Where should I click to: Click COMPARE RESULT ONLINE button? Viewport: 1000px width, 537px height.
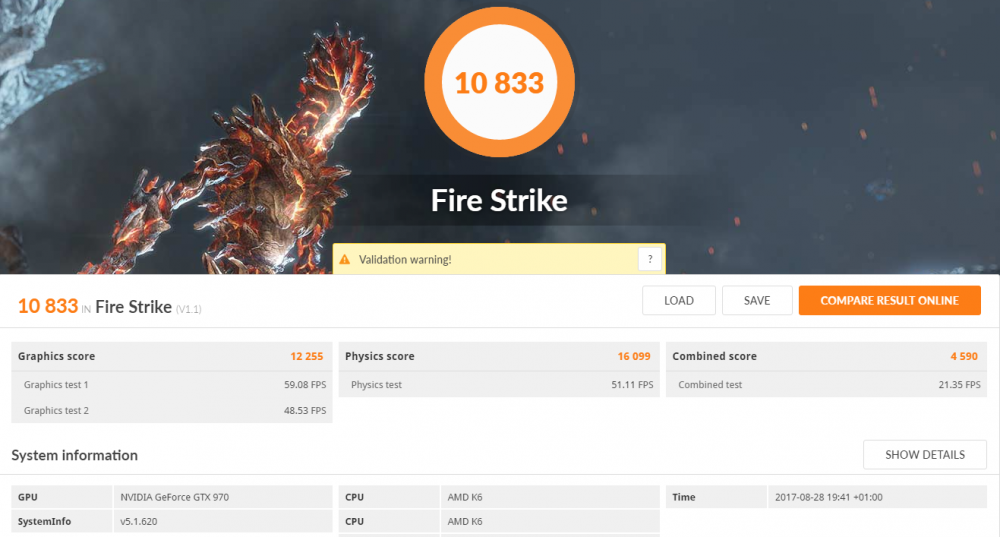(x=890, y=300)
